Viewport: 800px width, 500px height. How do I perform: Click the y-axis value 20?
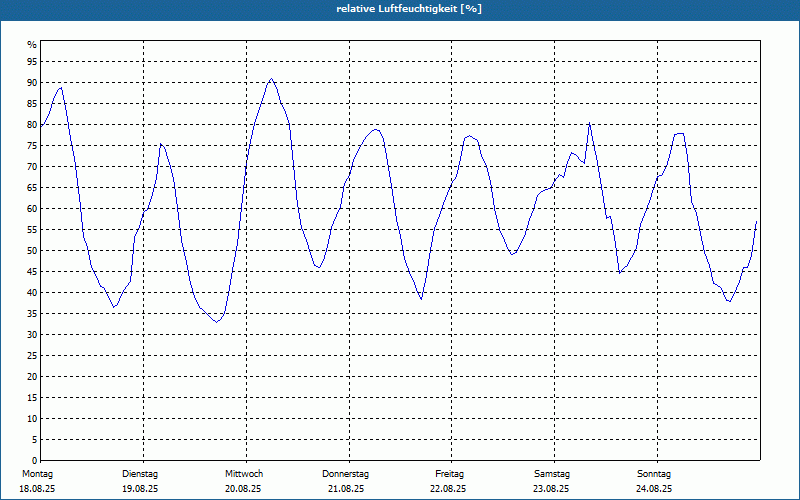click(x=32, y=377)
